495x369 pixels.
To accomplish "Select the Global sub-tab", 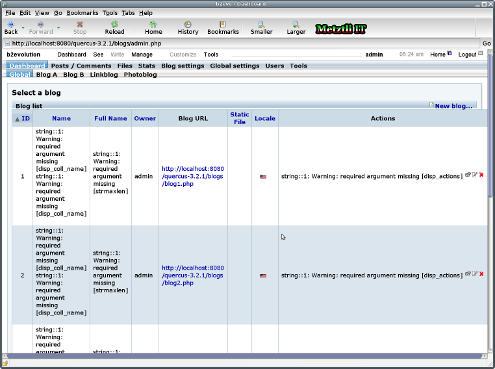I will pyautogui.click(x=19, y=75).
